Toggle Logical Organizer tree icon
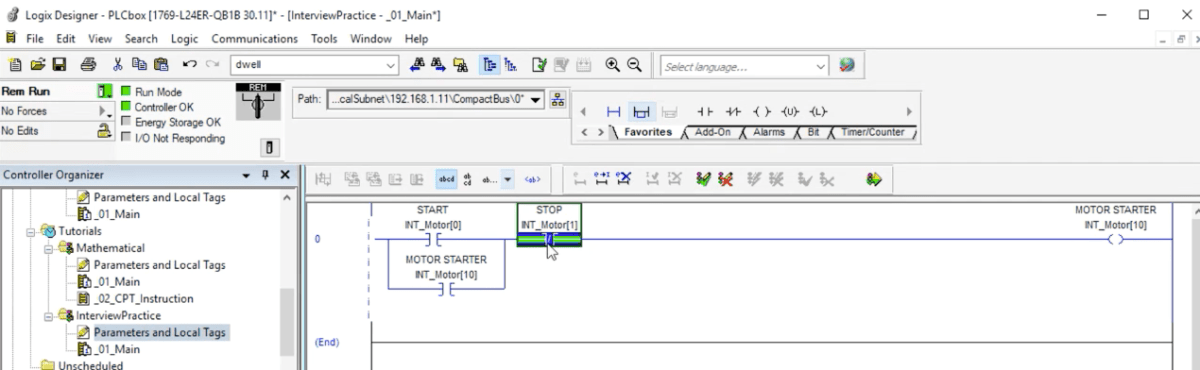Screen dimensions: 1200x370 point(511,65)
